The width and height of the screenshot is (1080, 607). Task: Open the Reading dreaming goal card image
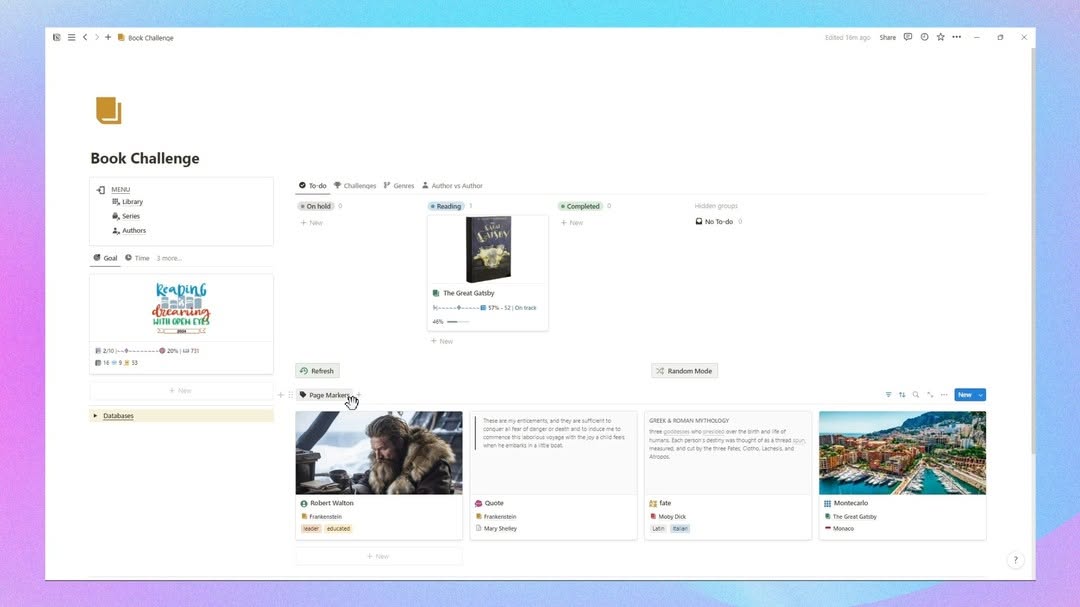point(181,308)
